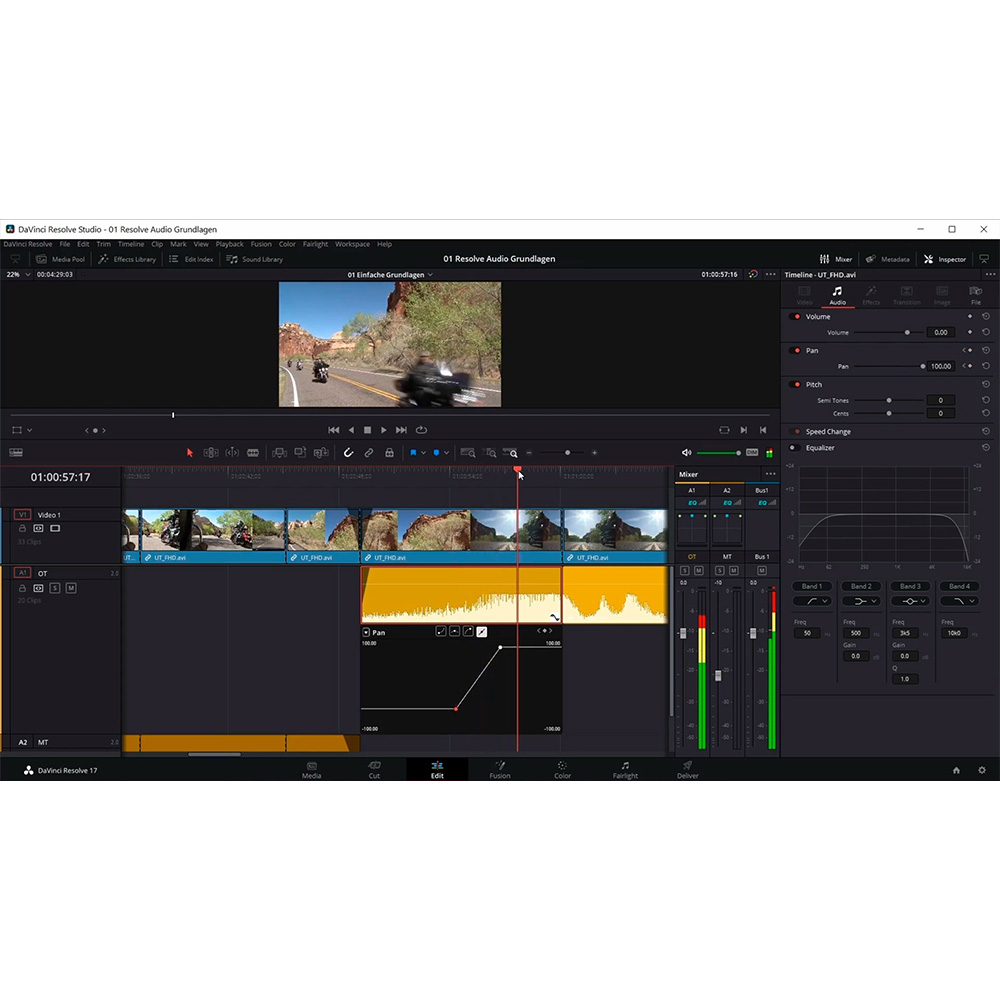Viewport: 1000px width, 1000px height.
Task: Jump to last frame playback button
Action: tap(401, 430)
